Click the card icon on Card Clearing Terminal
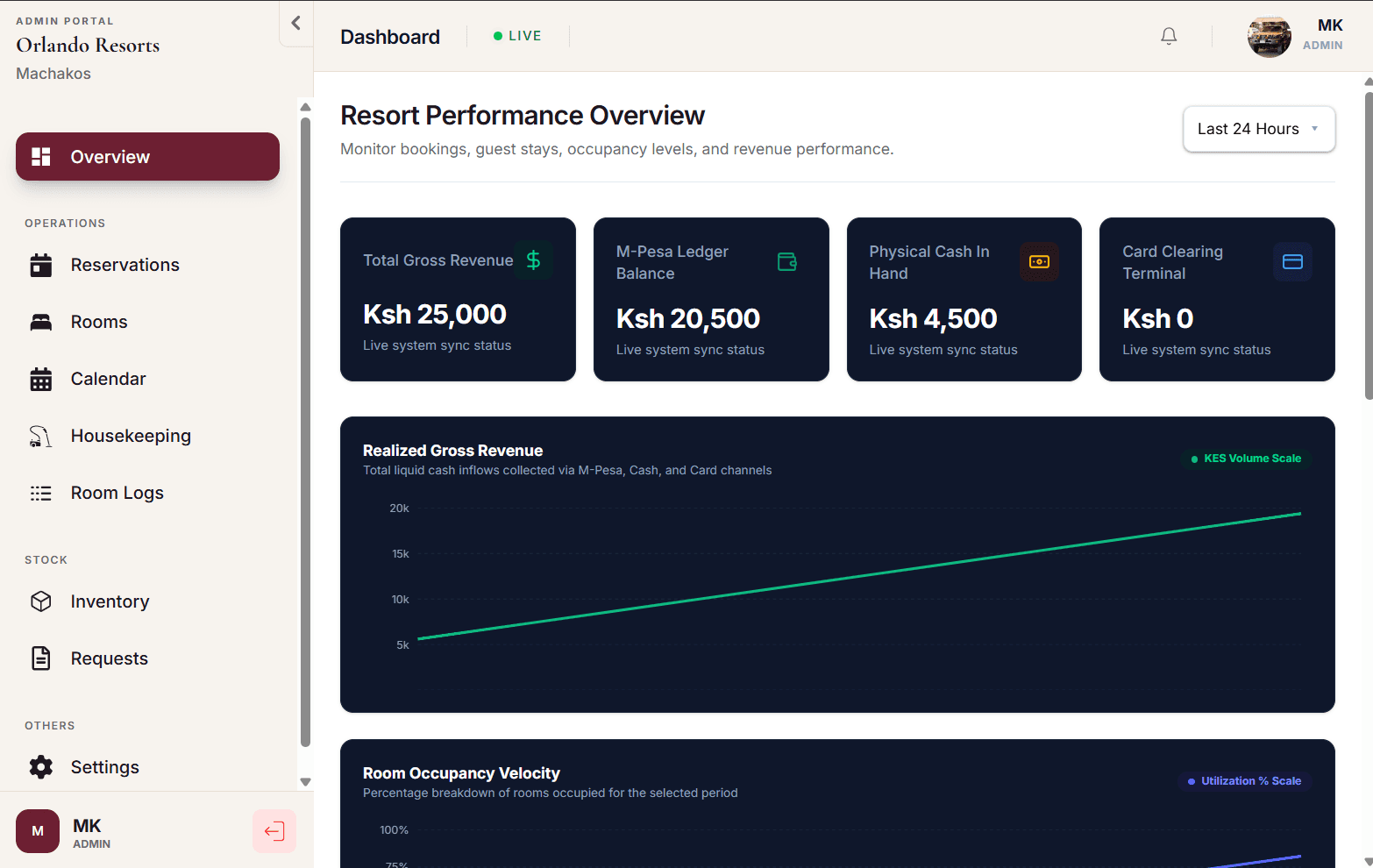 [1292, 261]
